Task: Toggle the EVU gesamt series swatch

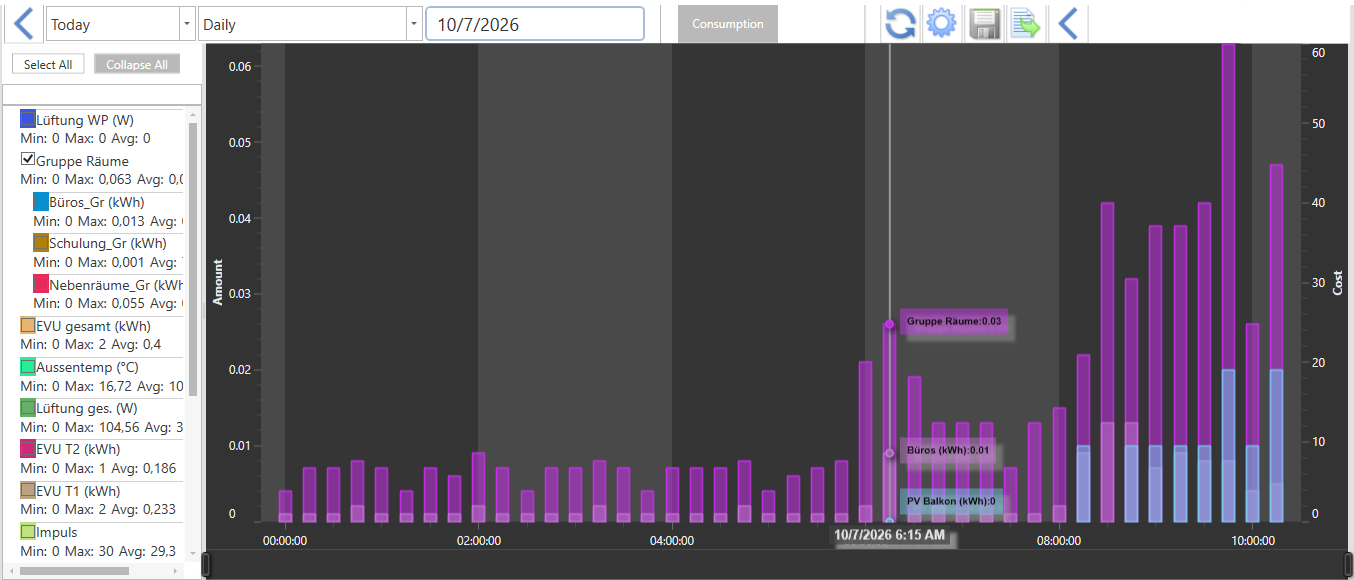Action: 28,325
